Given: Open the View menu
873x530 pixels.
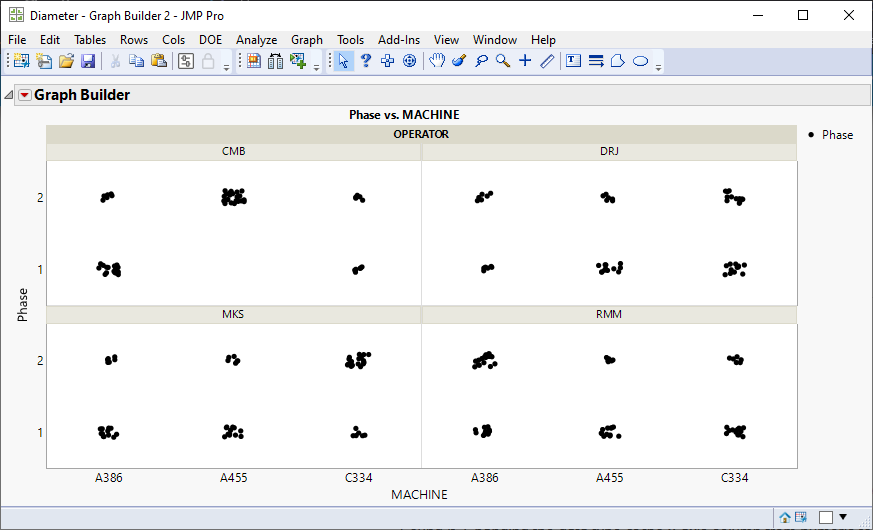Looking at the screenshot, I should click(446, 40).
